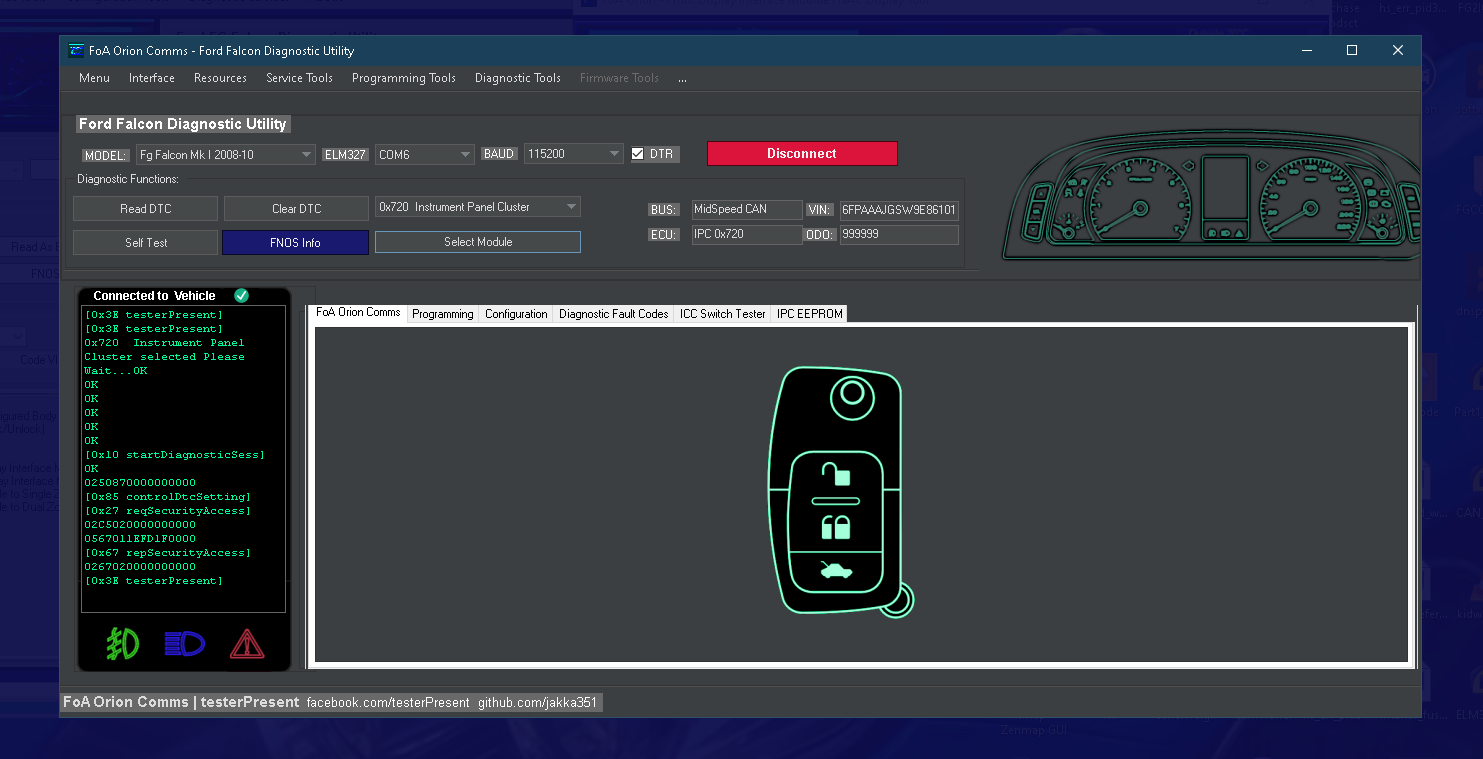The width and height of the screenshot is (1483, 759).
Task: Open the Service Tools menu
Action: point(299,77)
